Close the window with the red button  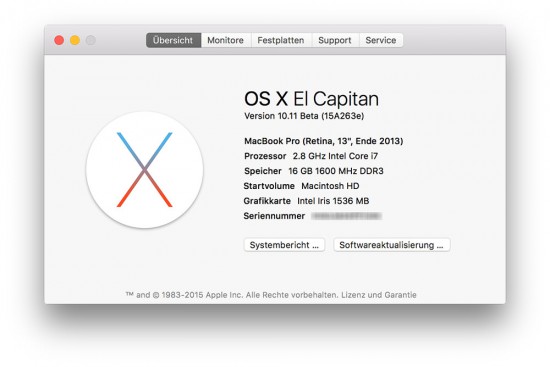59,40
